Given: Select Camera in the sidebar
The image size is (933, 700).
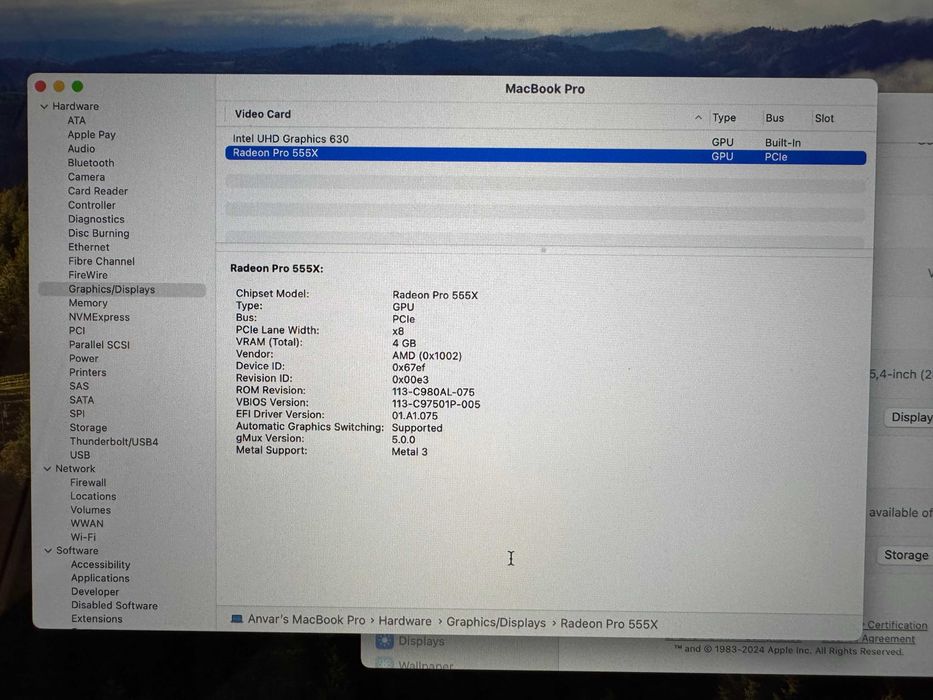Looking at the screenshot, I should click(x=86, y=177).
